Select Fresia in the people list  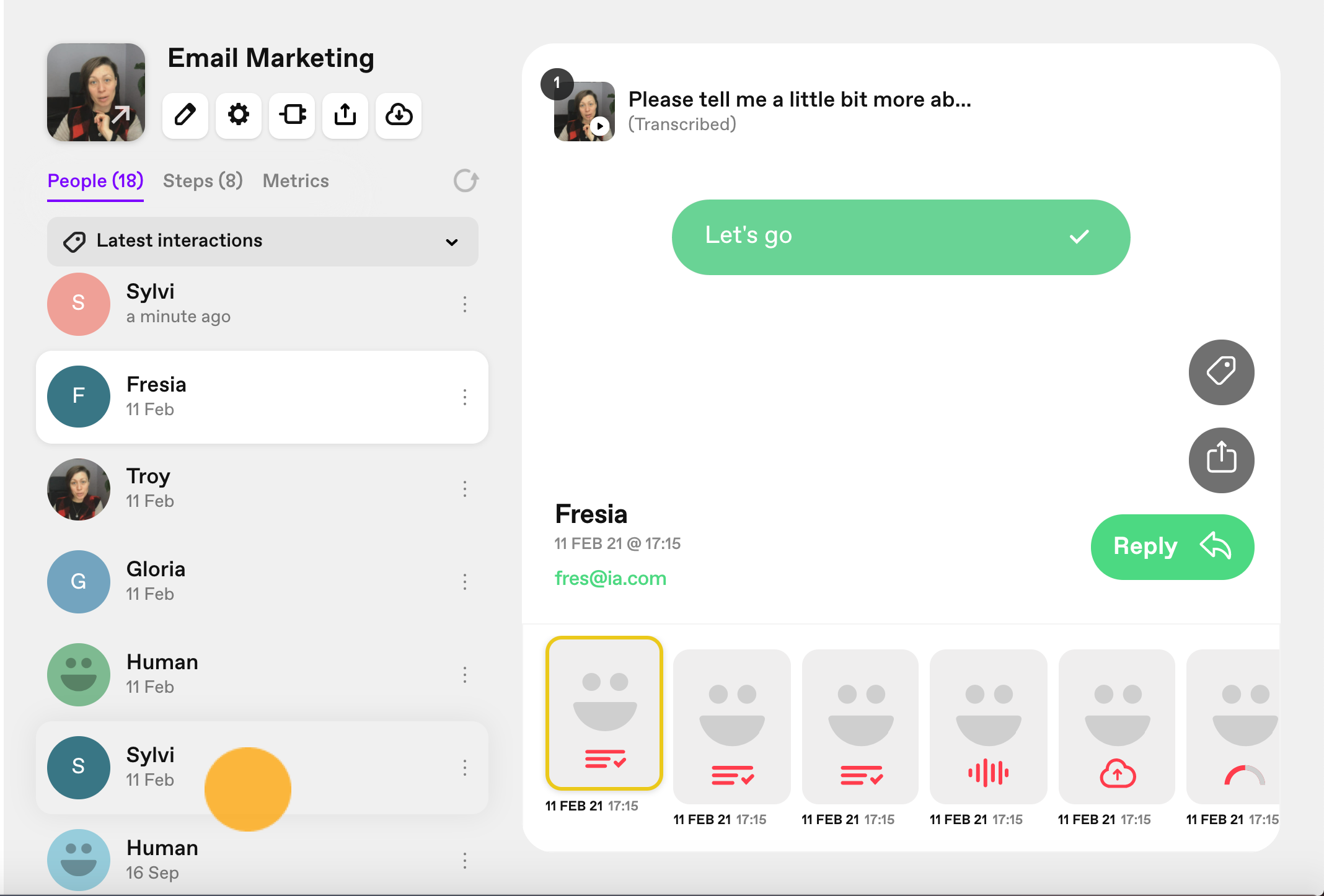coord(262,397)
